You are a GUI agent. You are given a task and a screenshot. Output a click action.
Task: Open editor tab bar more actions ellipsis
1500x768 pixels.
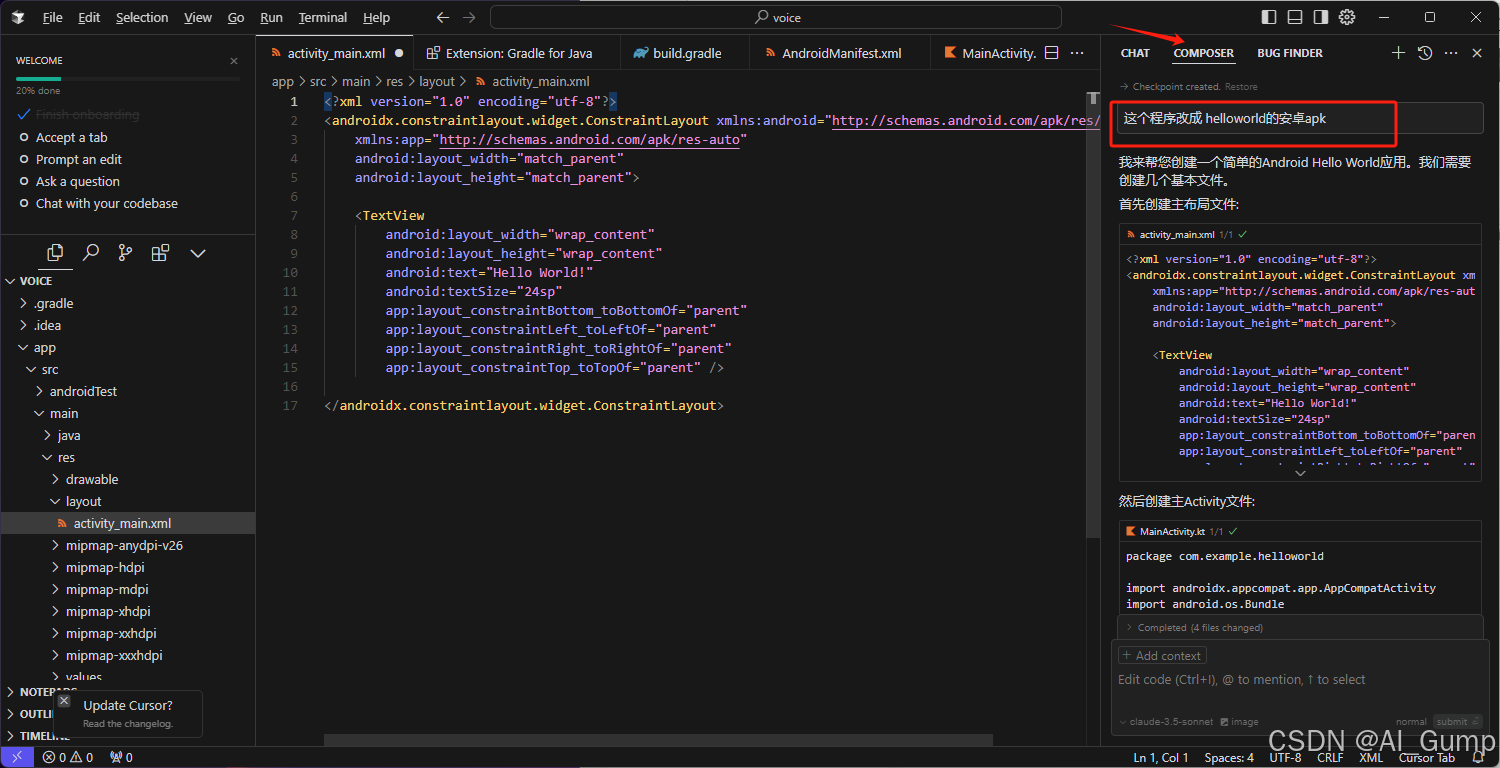1077,53
